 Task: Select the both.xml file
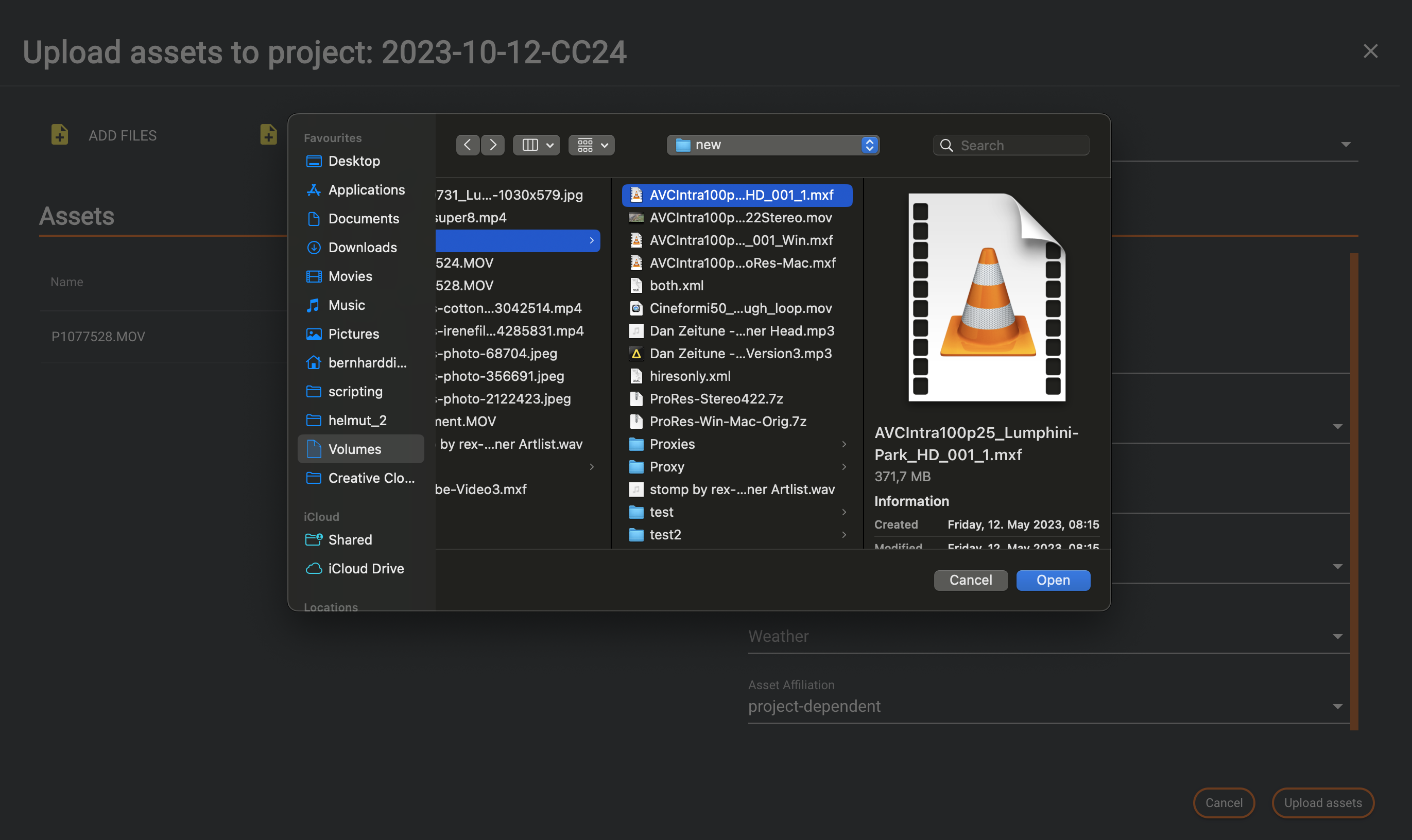[676, 285]
